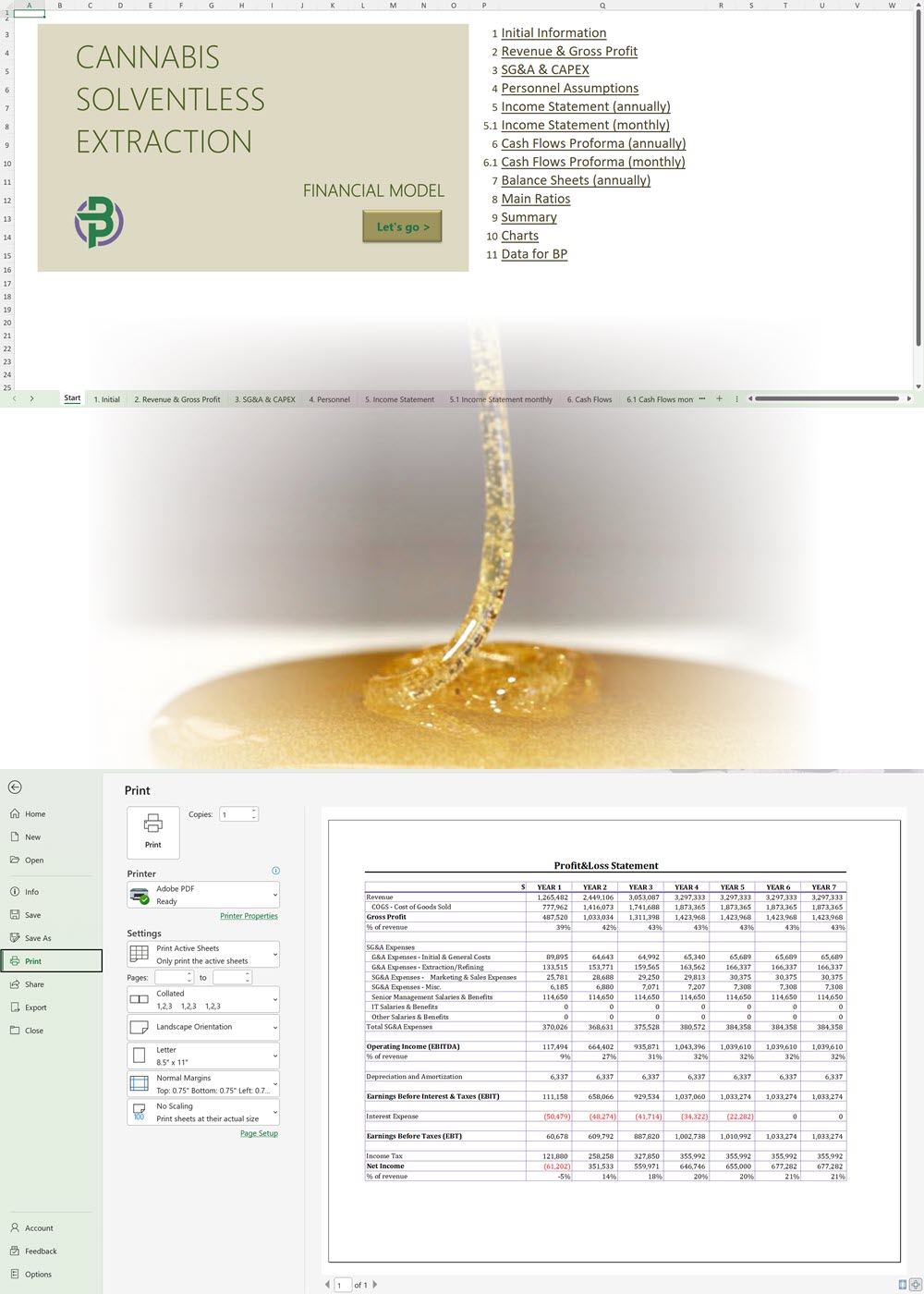The width and height of the screenshot is (924, 1294).
Task: Expand the No Scaling dropdown
Action: pyautogui.click(x=203, y=1112)
